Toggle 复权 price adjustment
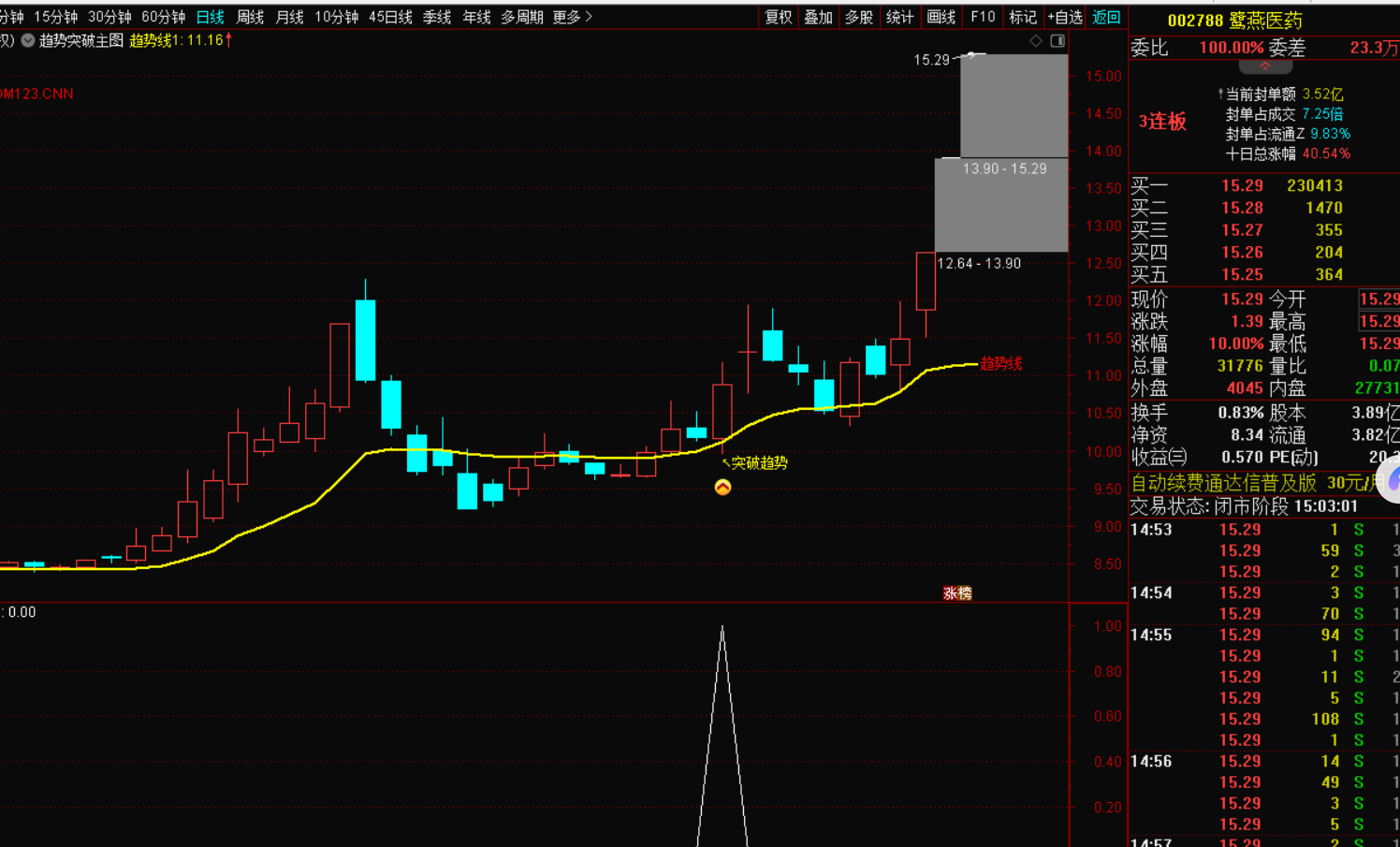Viewport: 1400px width, 847px height. tap(779, 17)
